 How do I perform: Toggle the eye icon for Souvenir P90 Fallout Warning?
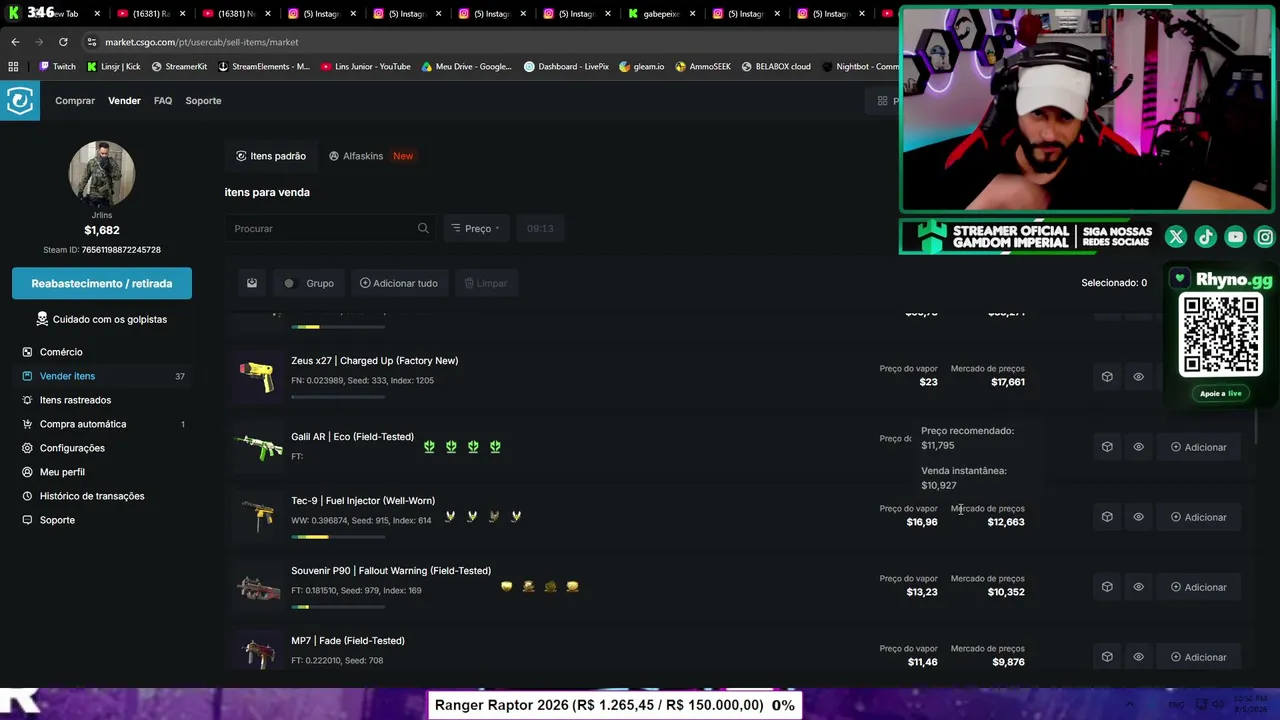tap(1138, 587)
